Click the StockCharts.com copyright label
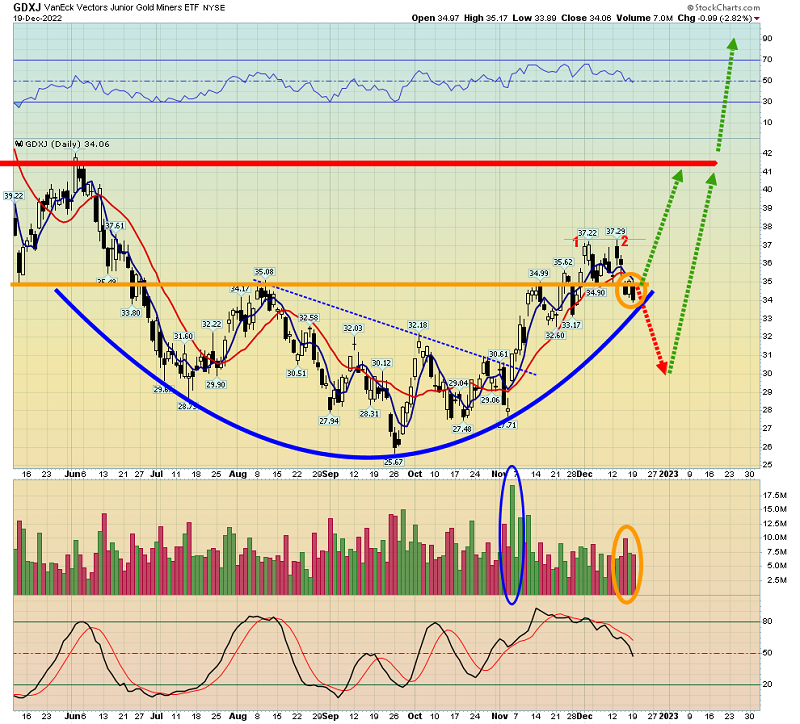This screenshot has width=800, height=724. 723,8
